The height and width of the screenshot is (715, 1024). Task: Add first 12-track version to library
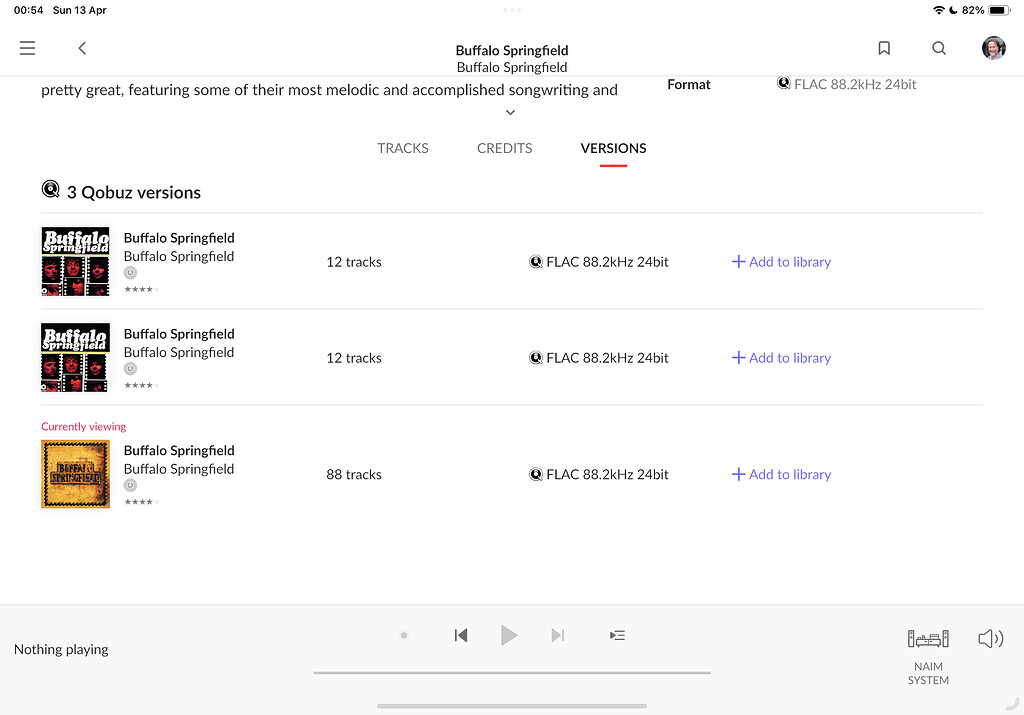781,262
